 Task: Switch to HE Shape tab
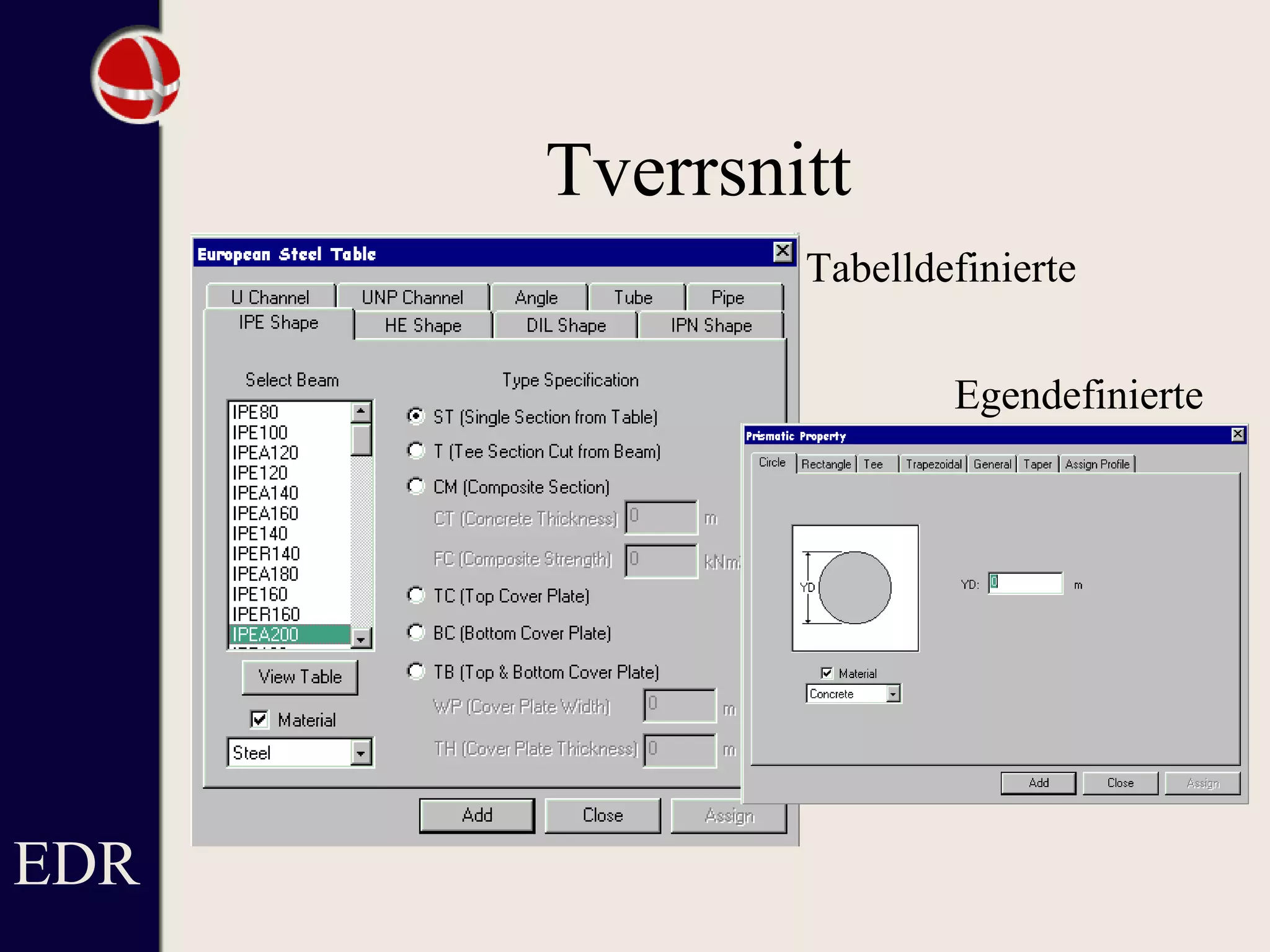(424, 325)
